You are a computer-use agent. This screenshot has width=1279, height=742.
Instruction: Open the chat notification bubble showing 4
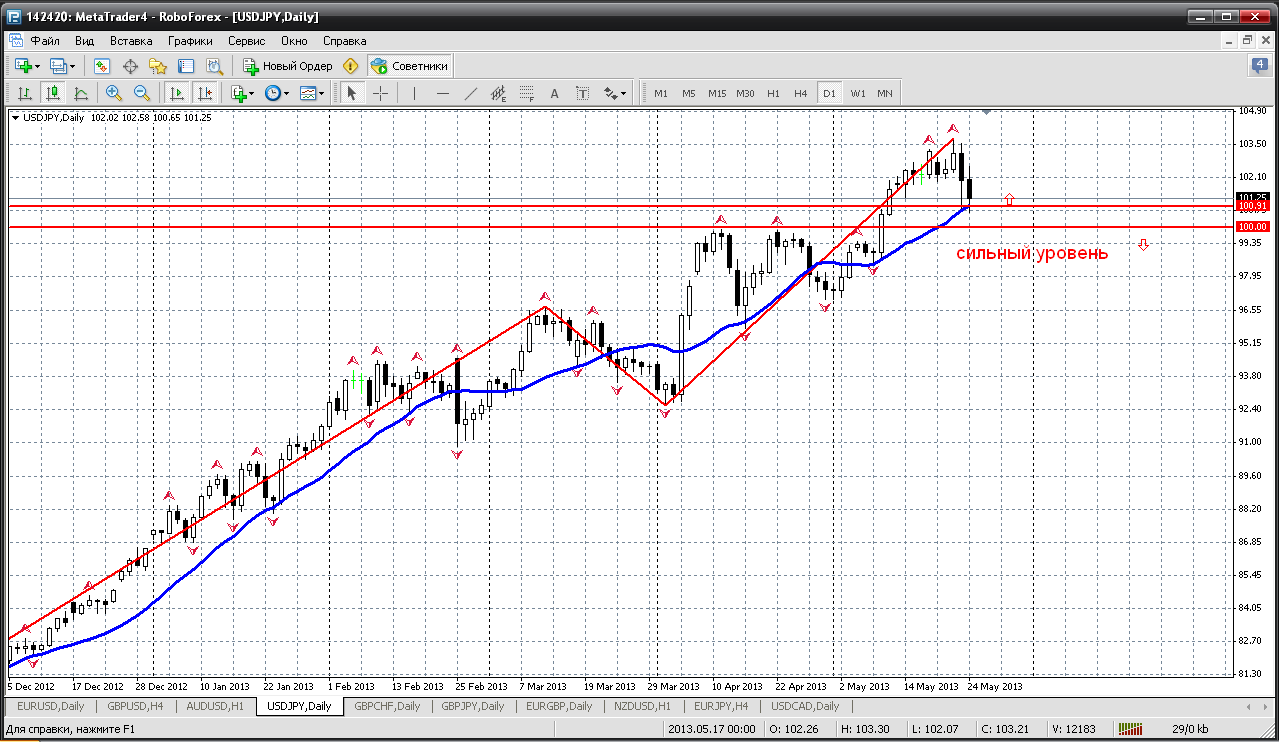[1260, 66]
